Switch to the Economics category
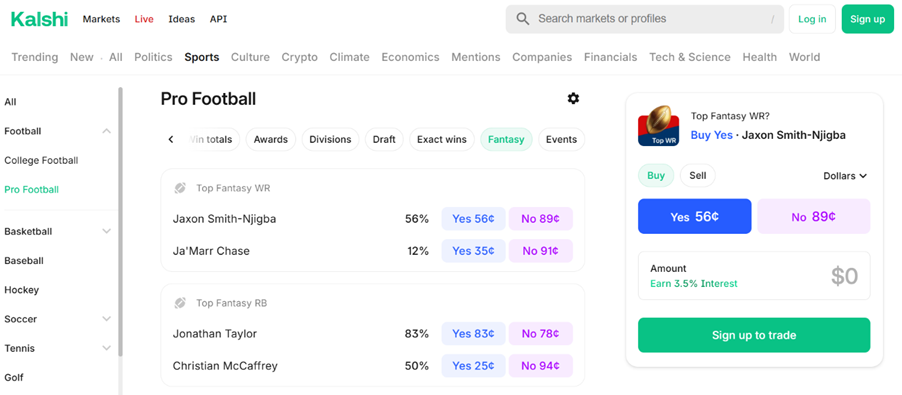Screen dimensions: 902x395 pyautogui.click(x=410, y=57)
